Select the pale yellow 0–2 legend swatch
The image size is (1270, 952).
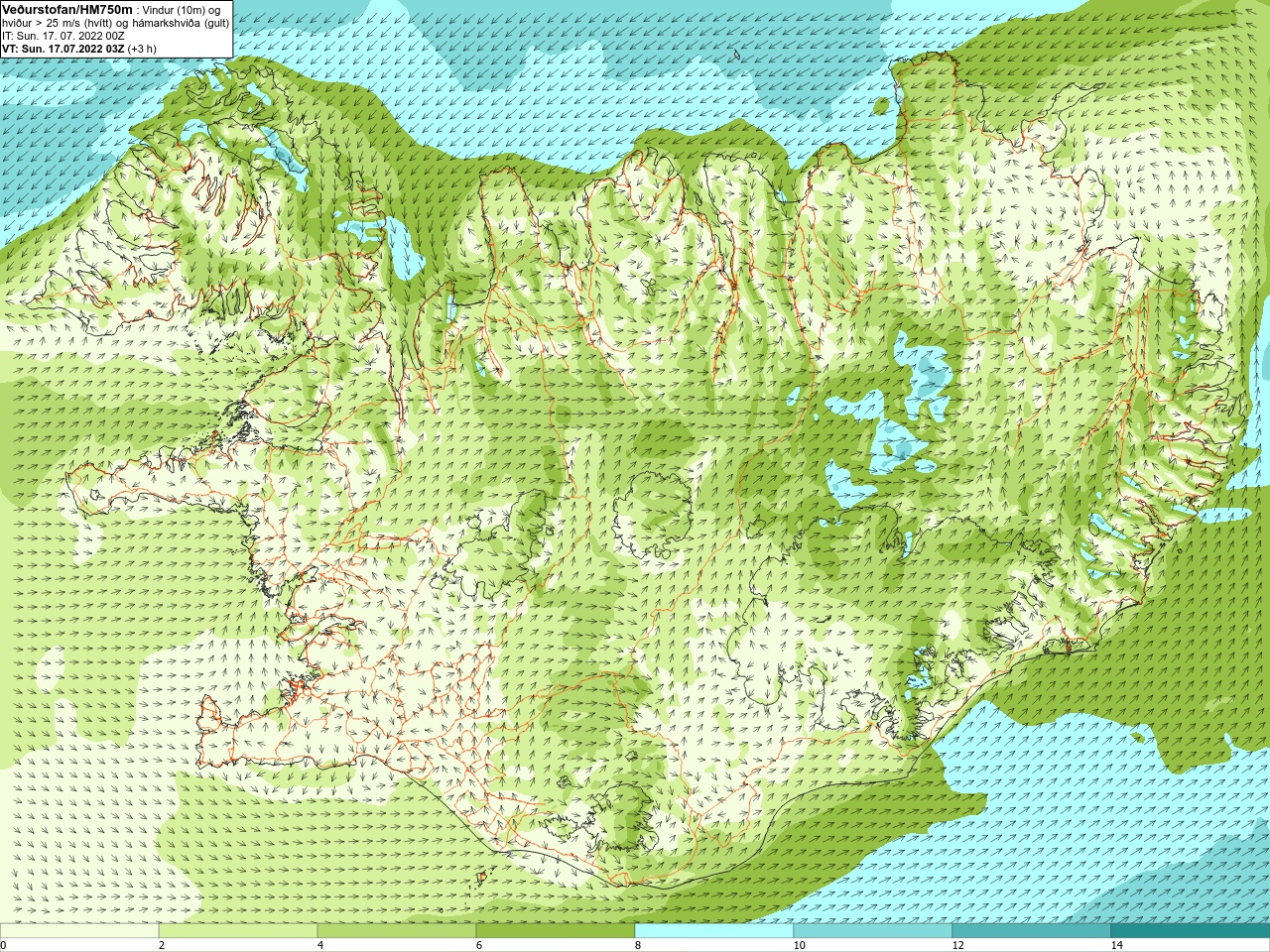79,931
